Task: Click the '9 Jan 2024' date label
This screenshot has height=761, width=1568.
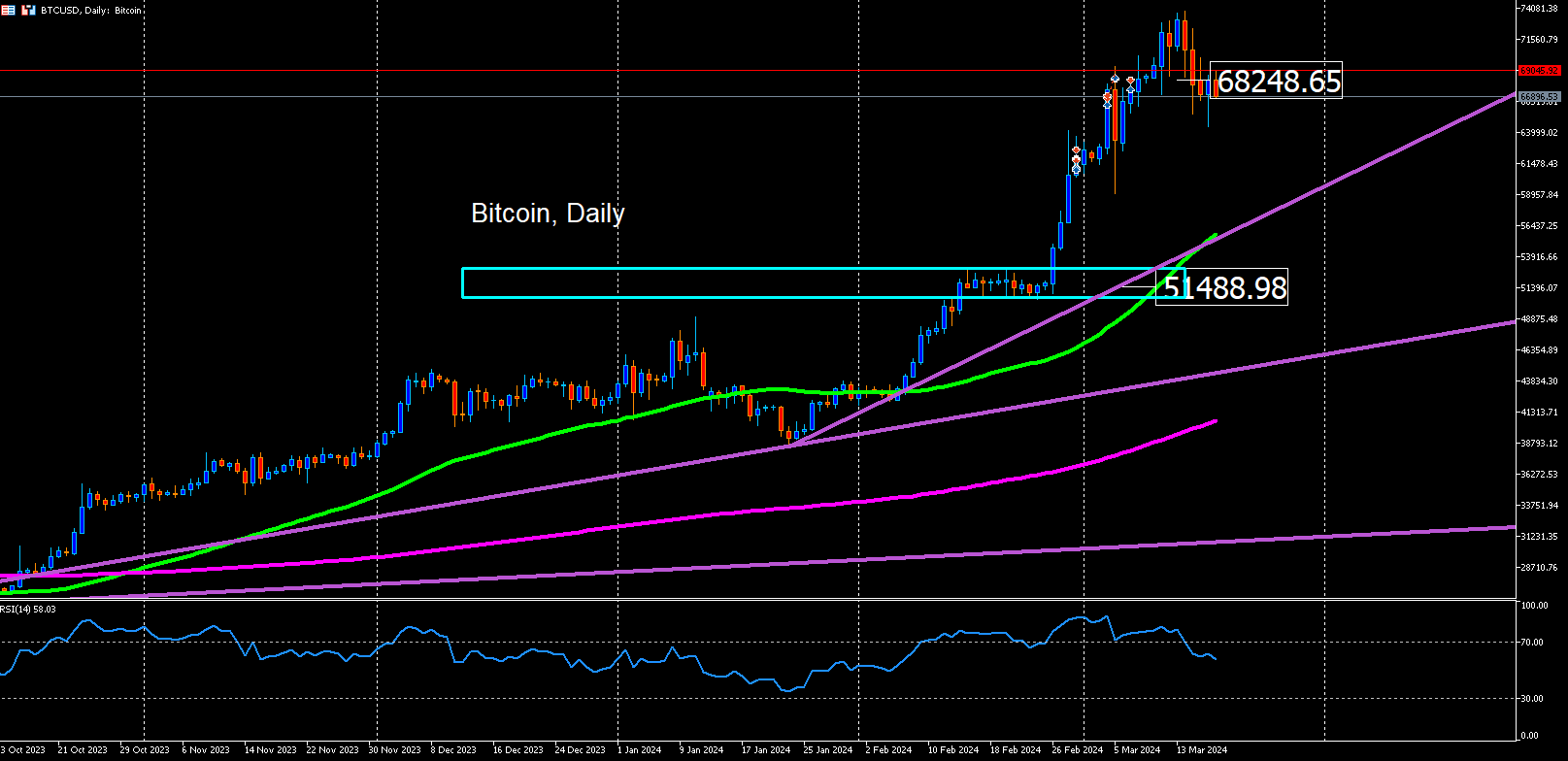Action: 702,749
